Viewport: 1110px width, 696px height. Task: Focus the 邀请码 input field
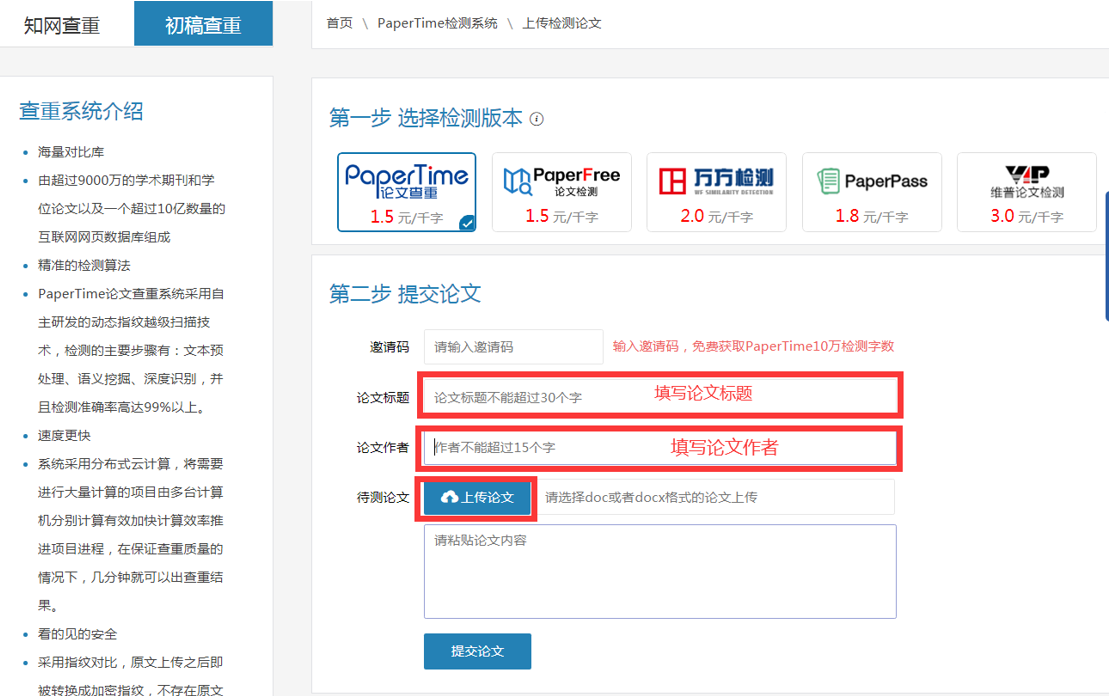[513, 347]
